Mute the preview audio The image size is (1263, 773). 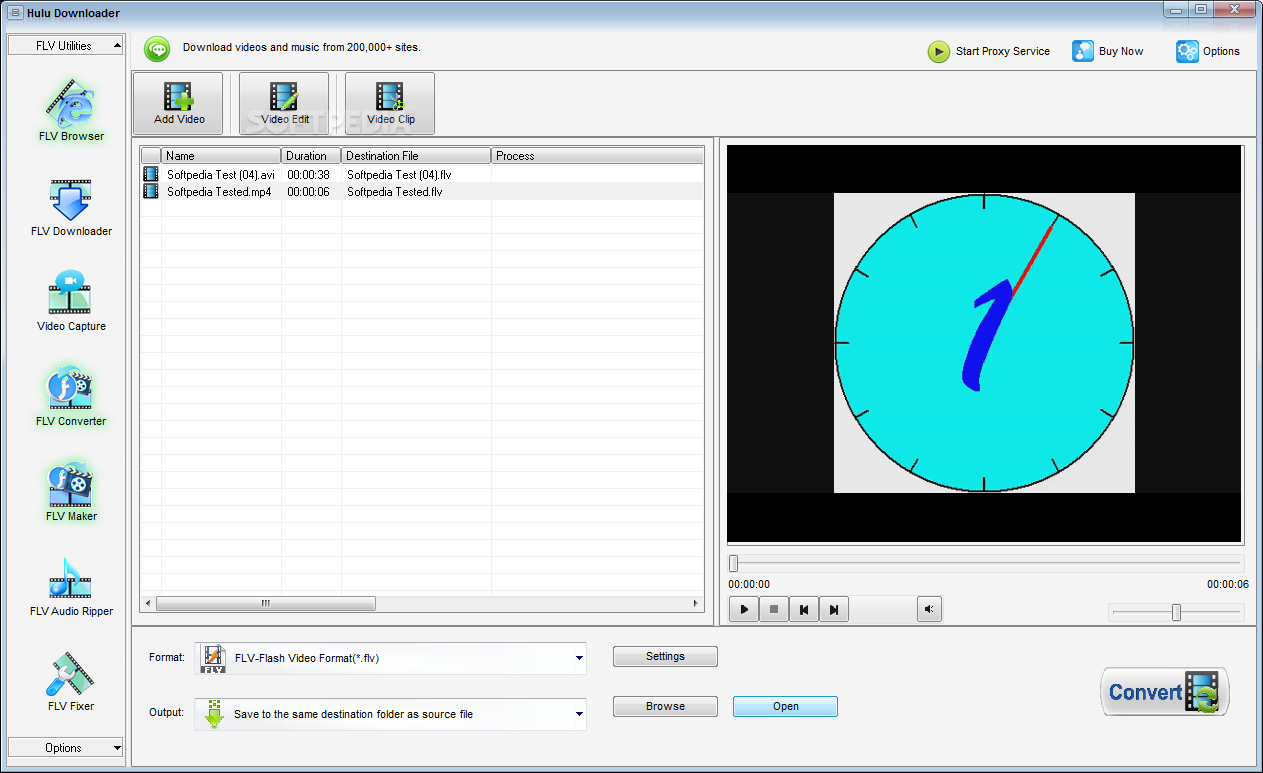coord(929,609)
